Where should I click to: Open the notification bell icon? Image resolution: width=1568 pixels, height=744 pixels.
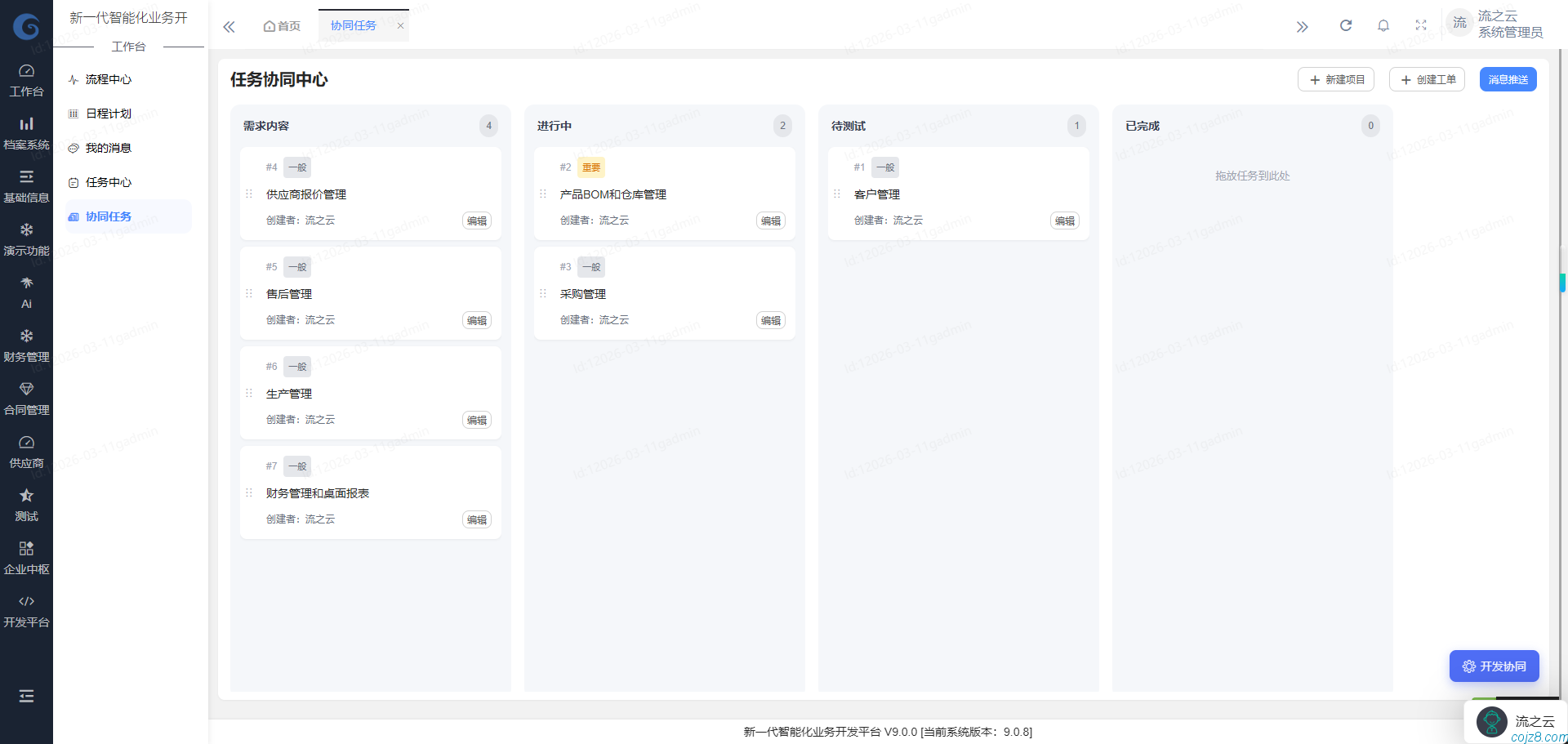1383,25
